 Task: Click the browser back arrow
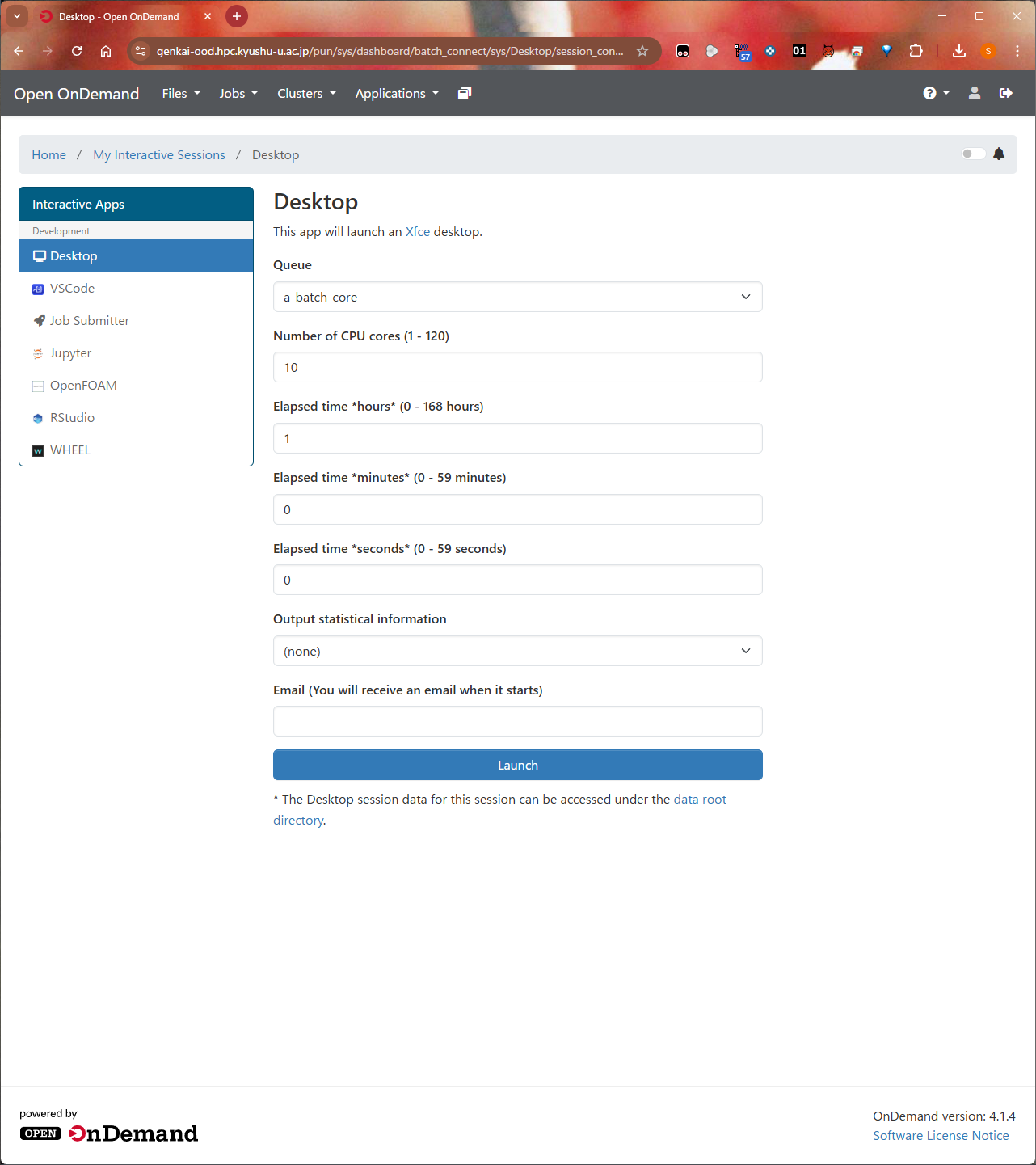click(19, 51)
